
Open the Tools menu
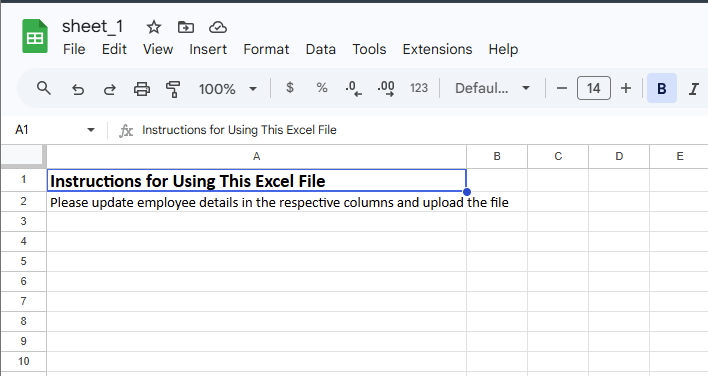pyautogui.click(x=369, y=49)
